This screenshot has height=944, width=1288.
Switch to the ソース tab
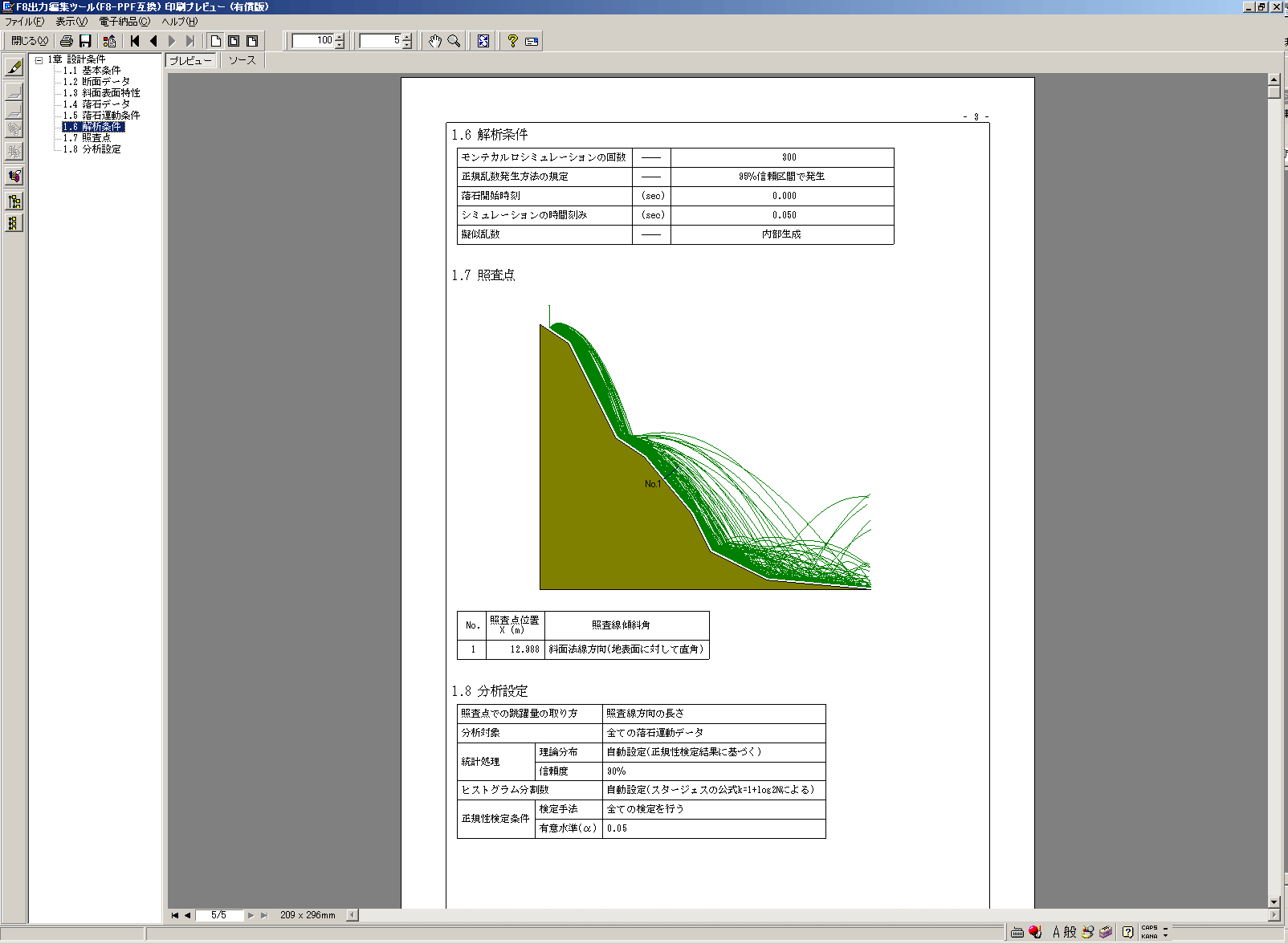pyautogui.click(x=242, y=60)
